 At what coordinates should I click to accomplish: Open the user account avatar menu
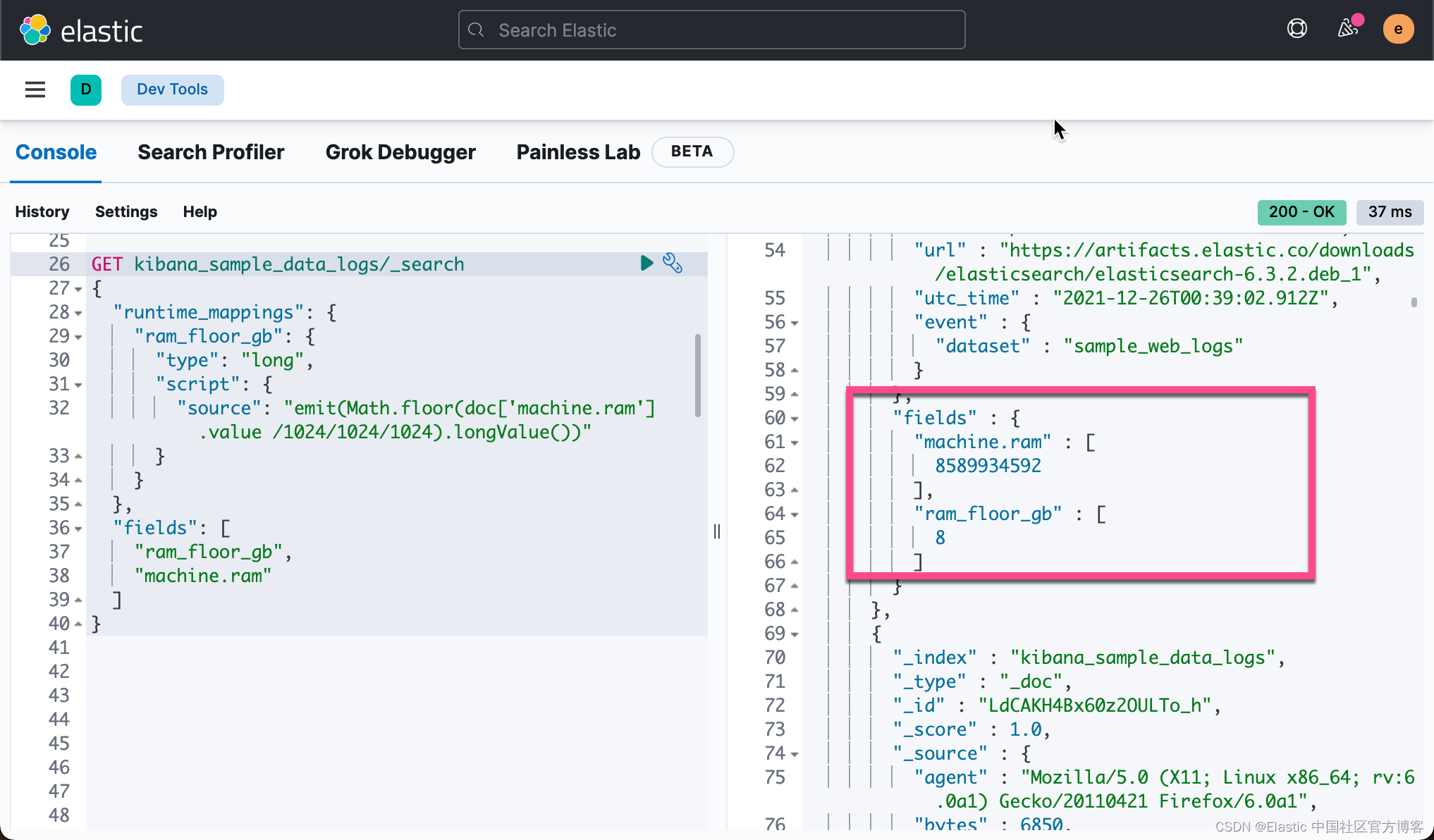(x=1398, y=29)
